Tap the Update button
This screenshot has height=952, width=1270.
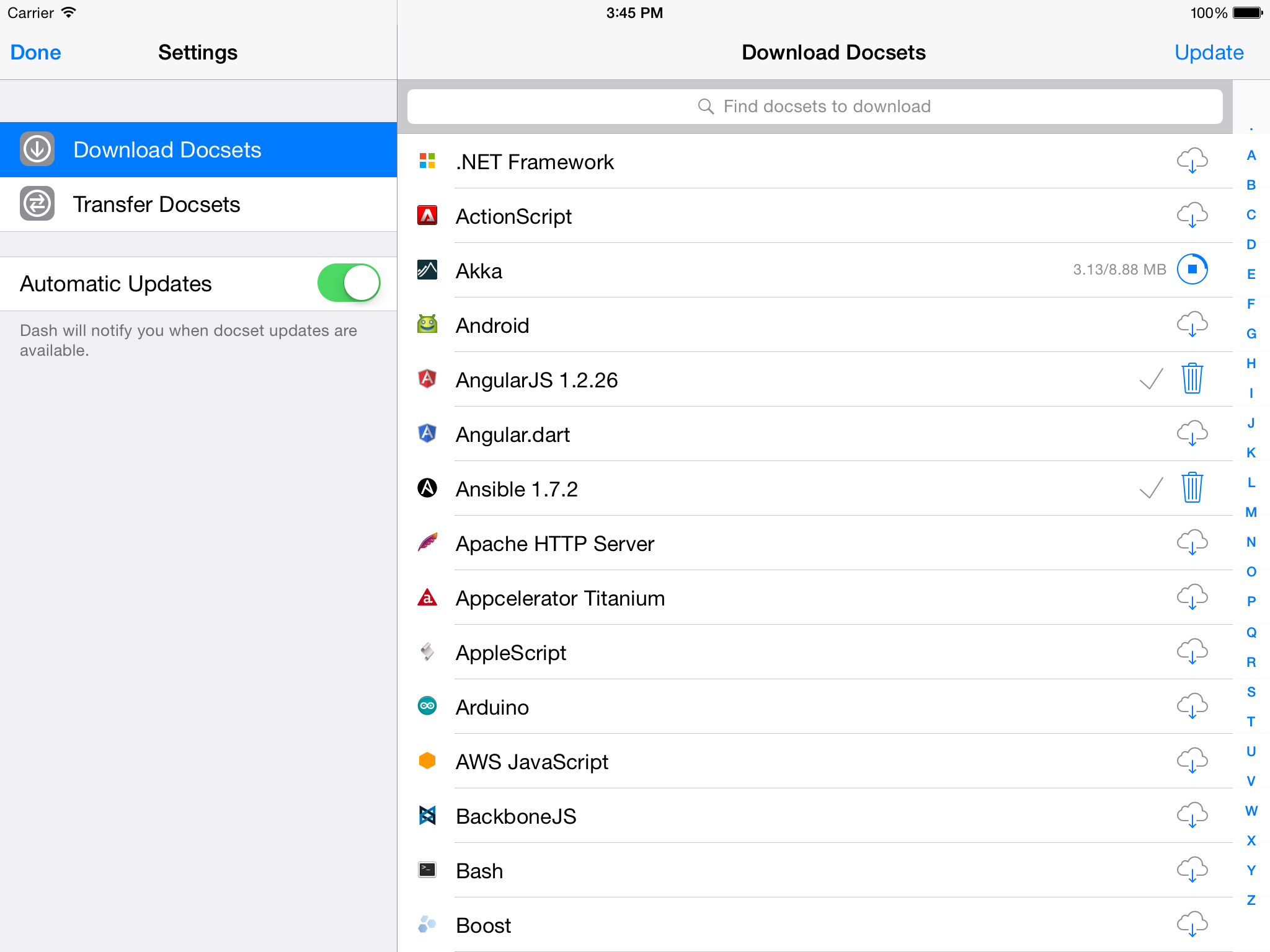1209,53
